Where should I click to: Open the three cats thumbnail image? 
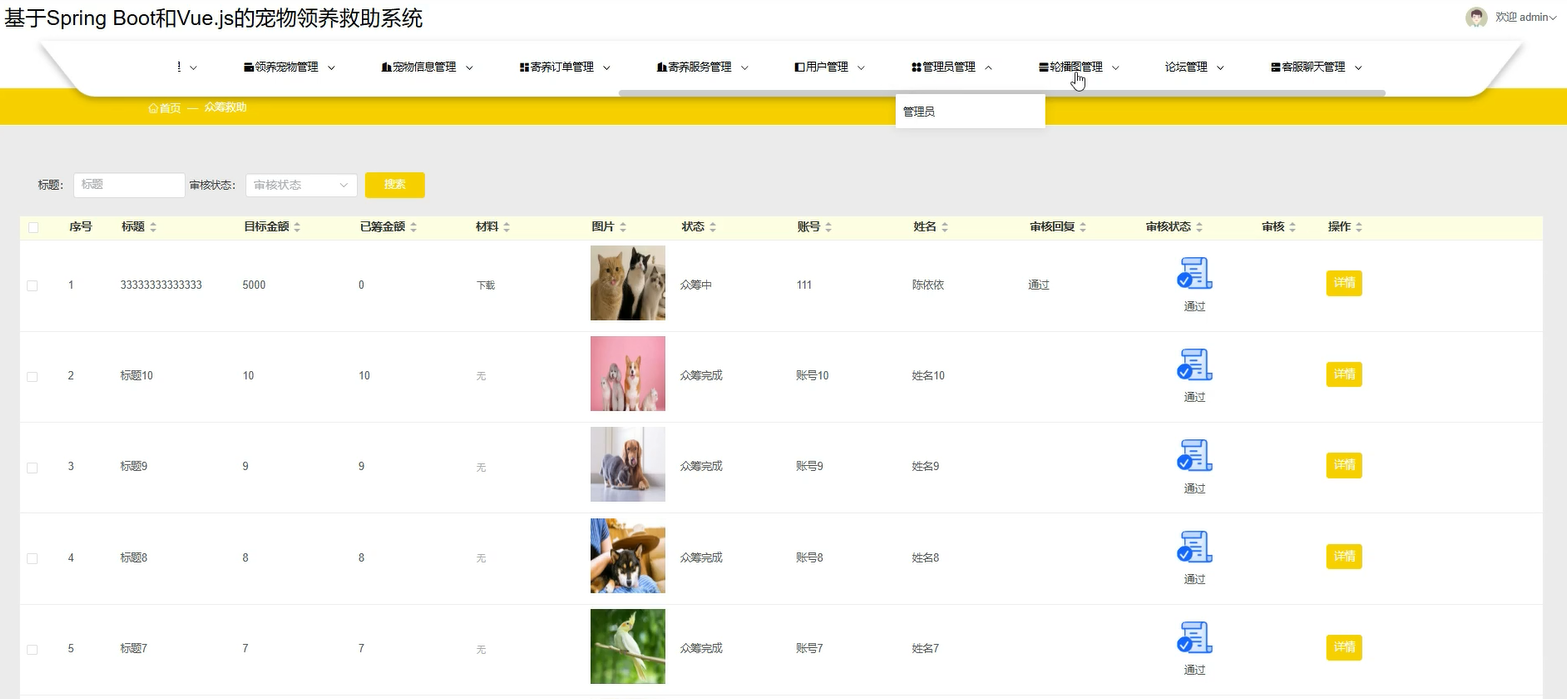pos(628,283)
